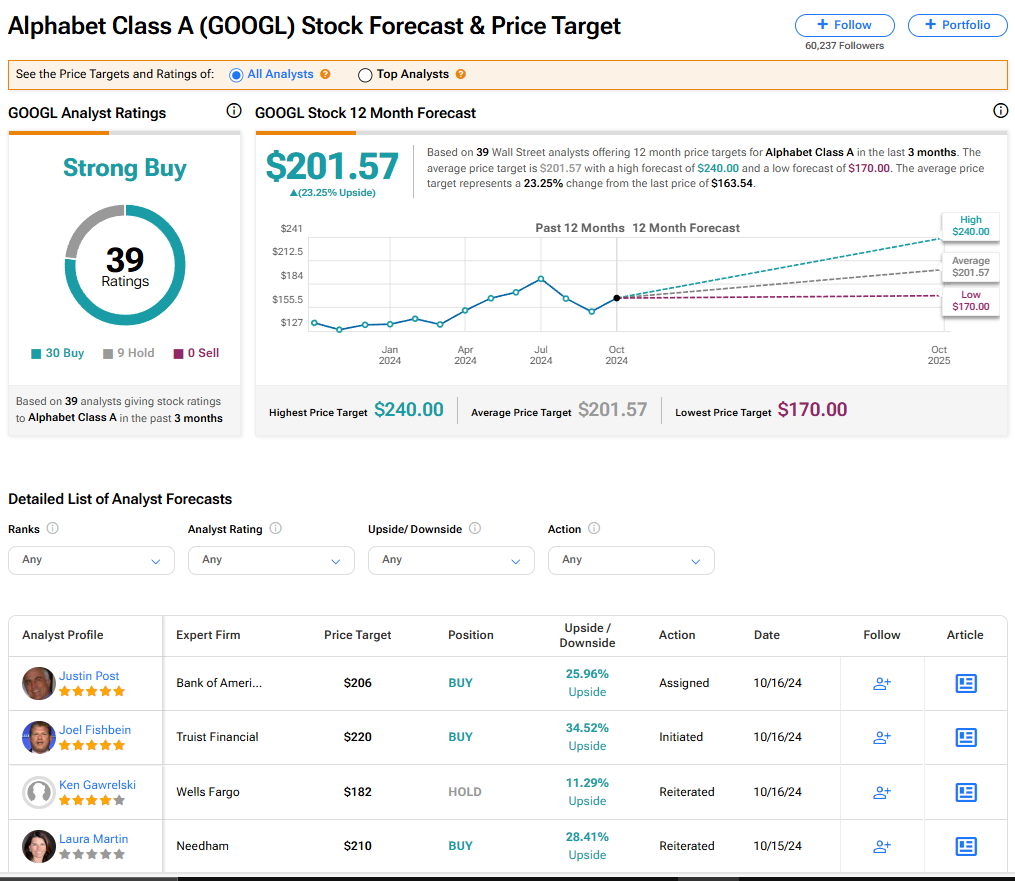Viewport: 1015px width, 881px height.
Task: Open Justin Post analyst profile link
Action: pos(89,676)
